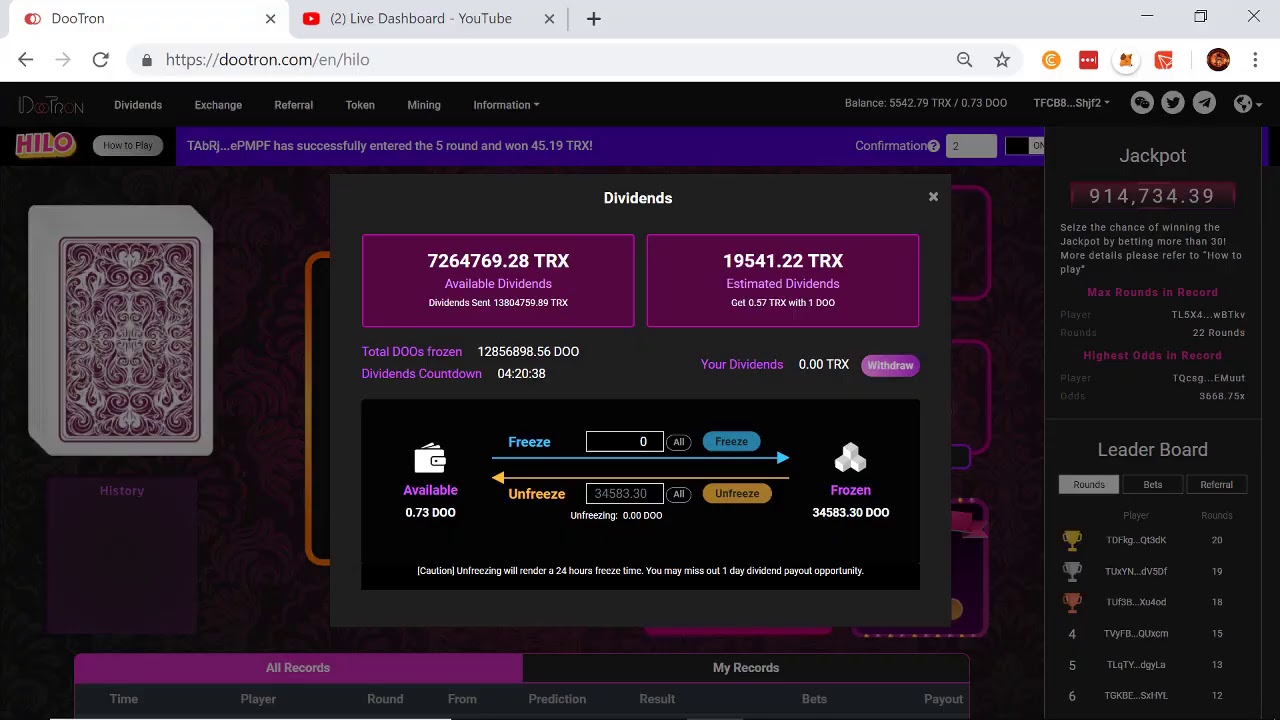
Task: Switch leaderboard to the Referral tab
Action: point(1216,485)
